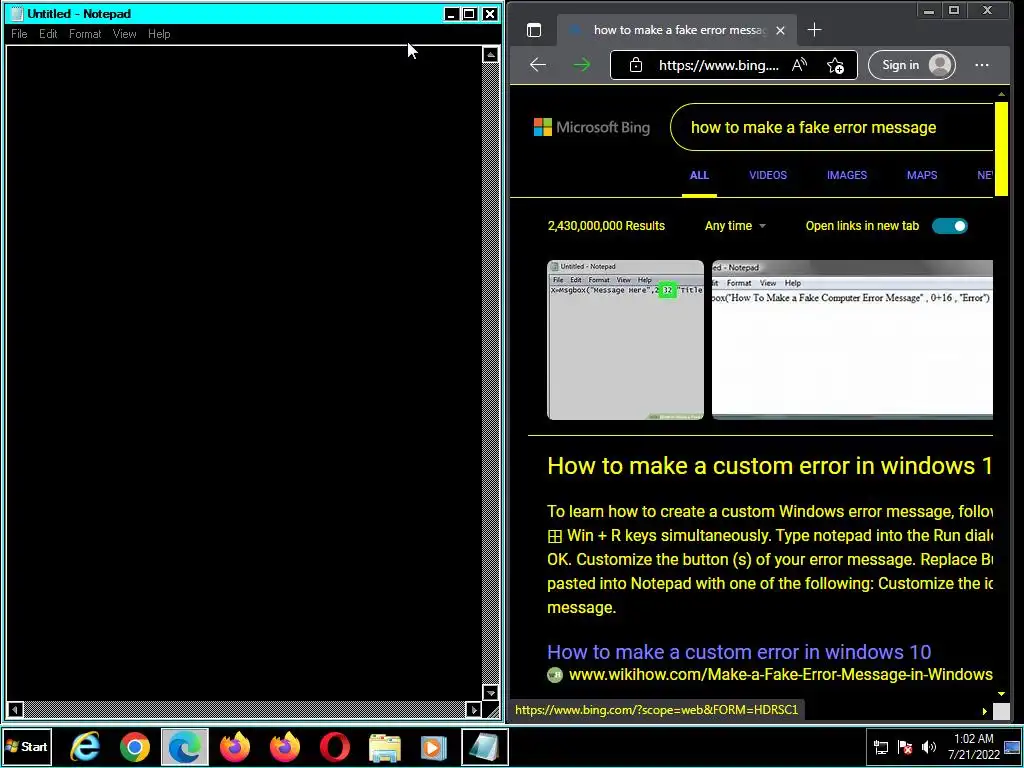The width and height of the screenshot is (1024, 768).
Task: Open Edge Settings and more ellipsis
Action: click(x=982, y=65)
